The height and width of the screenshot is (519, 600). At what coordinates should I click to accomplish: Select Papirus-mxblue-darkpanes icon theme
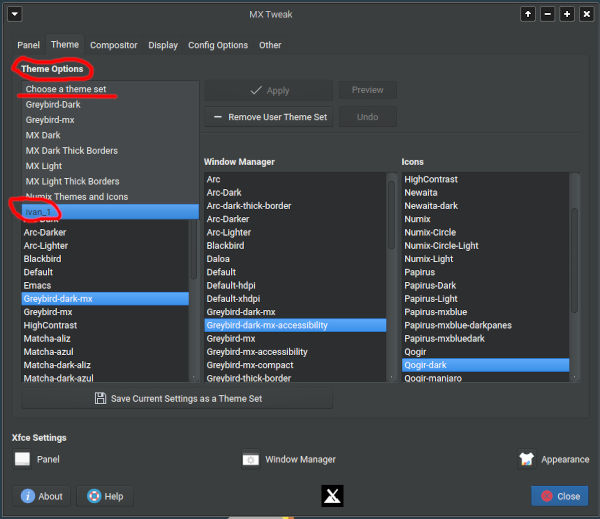coord(486,325)
